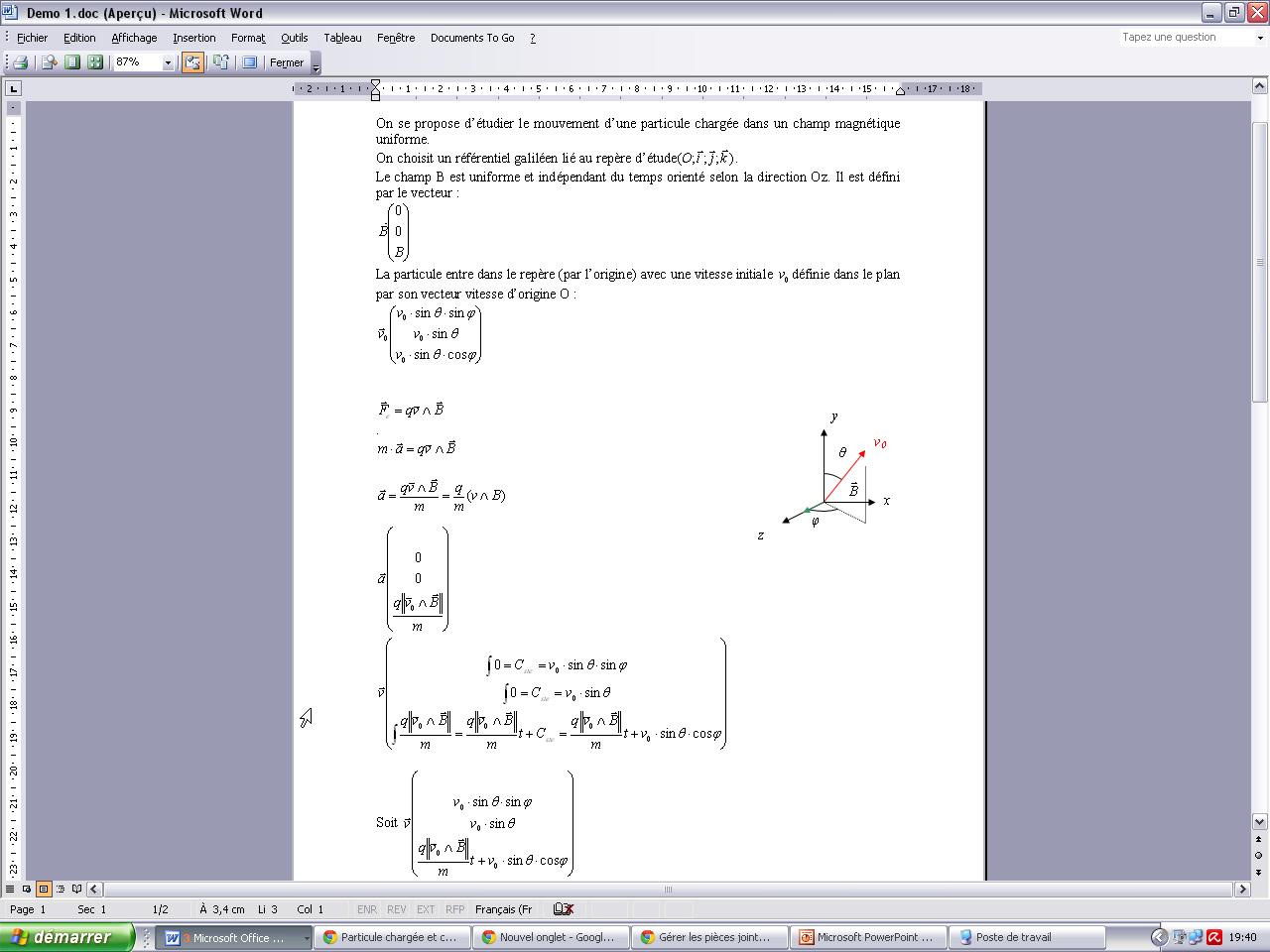Open the Insertion menu

pos(193,38)
